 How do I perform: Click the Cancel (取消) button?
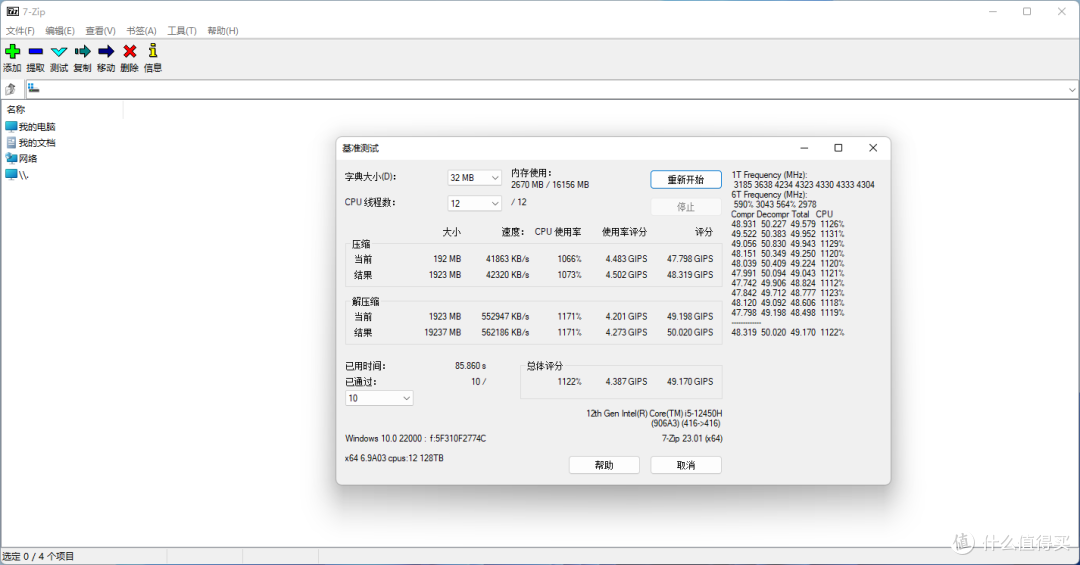pyautogui.click(x=686, y=465)
